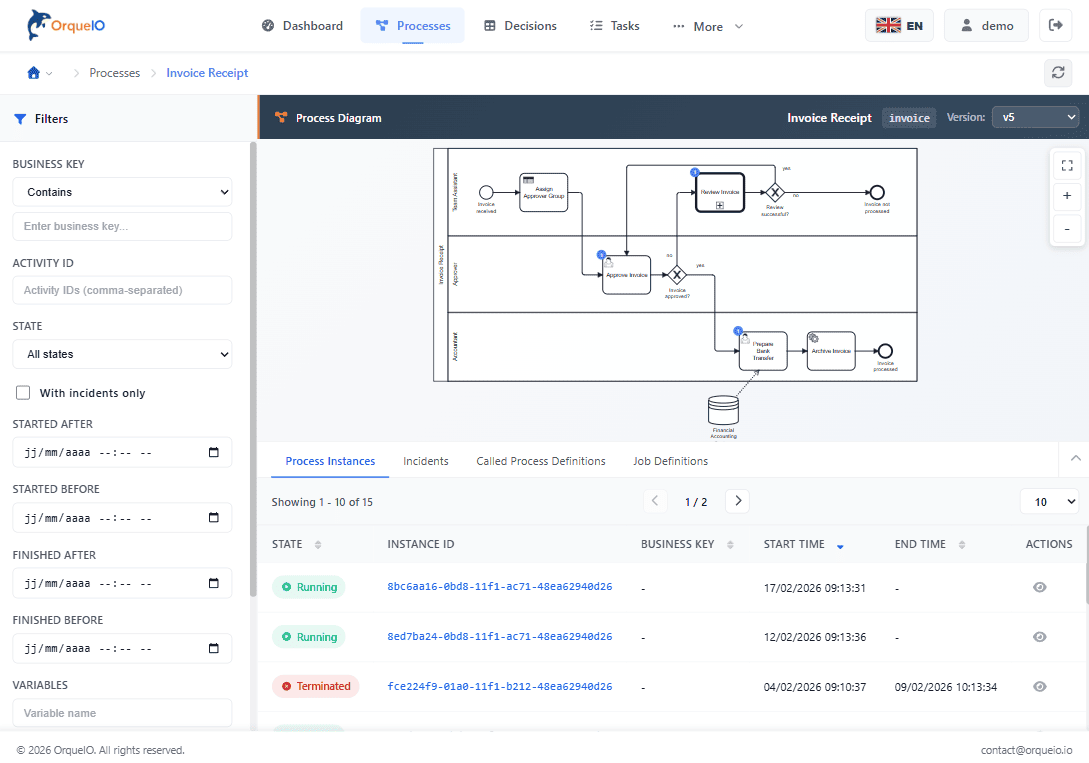Click the refresh icon in breadcrumb bar
The width and height of the screenshot is (1089, 763).
pyautogui.click(x=1058, y=73)
